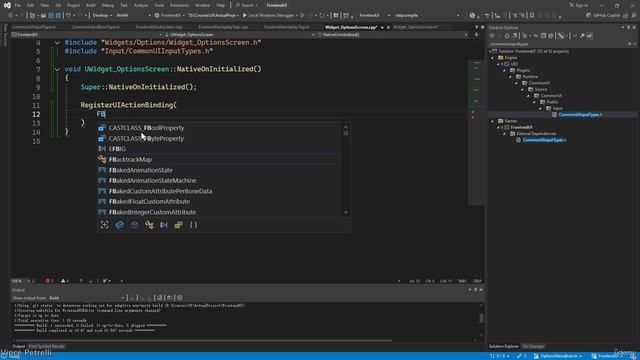Choose FBakedAnimationStateMachine suggestion
The width and height of the screenshot is (640, 360).
click(x=219, y=180)
